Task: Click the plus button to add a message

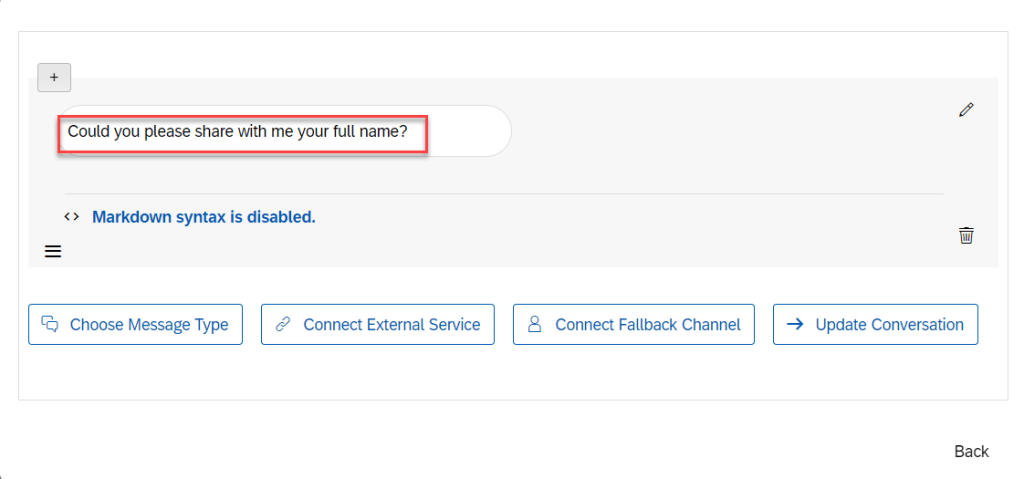Action: tap(54, 77)
